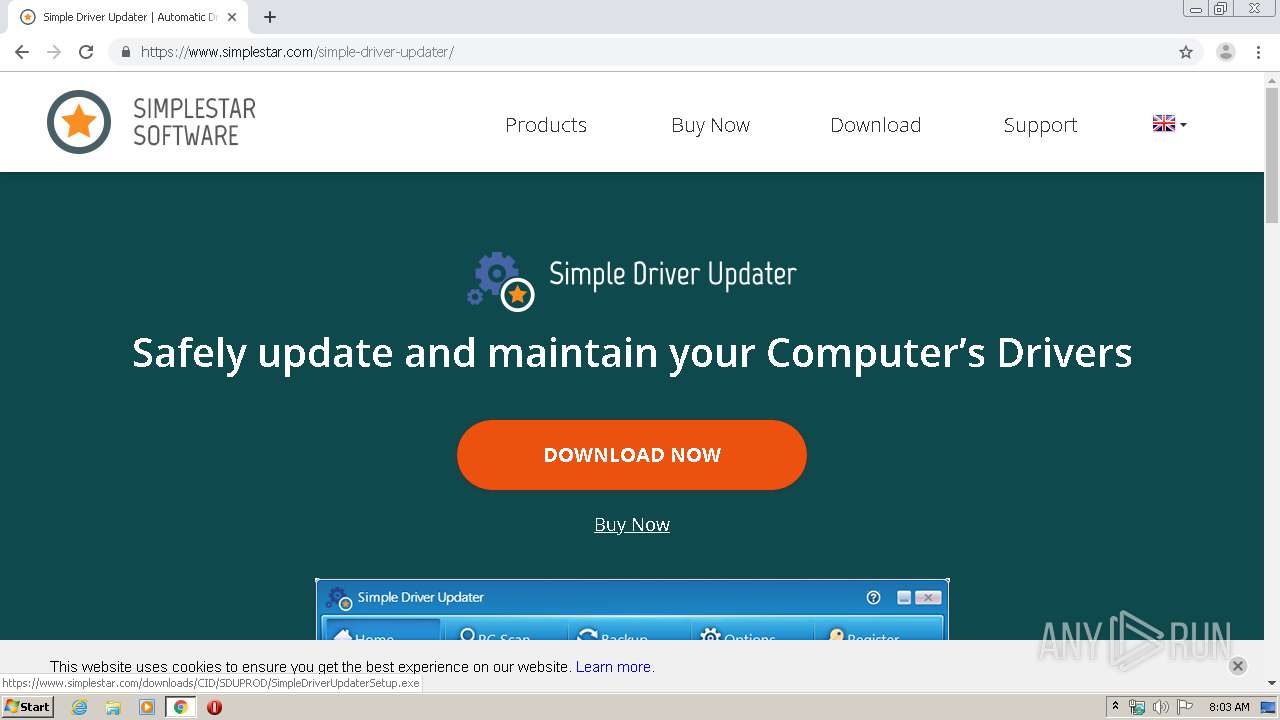
Task: Click the volume speaker tray icon
Action: coord(1160,707)
